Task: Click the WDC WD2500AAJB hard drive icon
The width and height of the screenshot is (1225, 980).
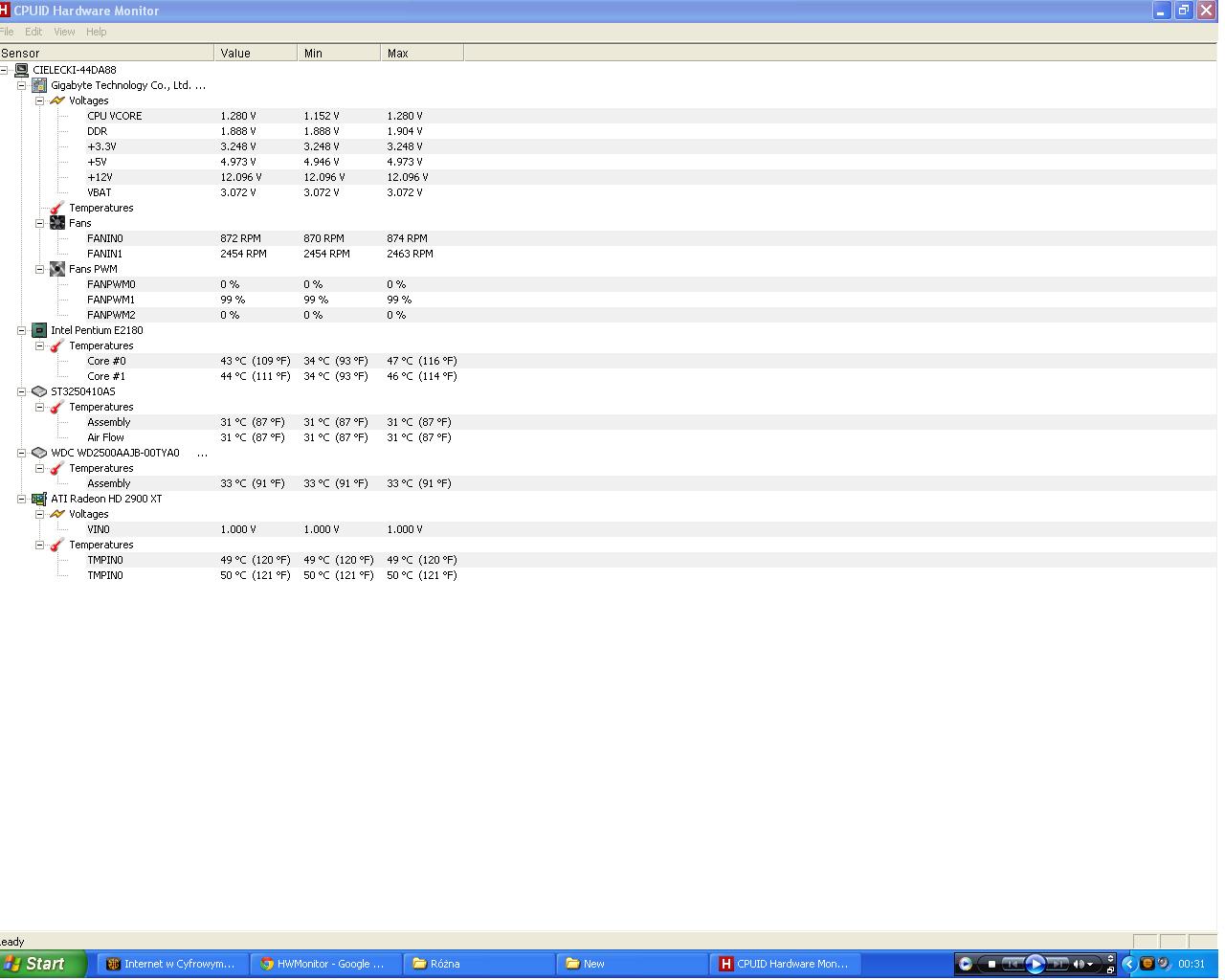Action: 39,453
